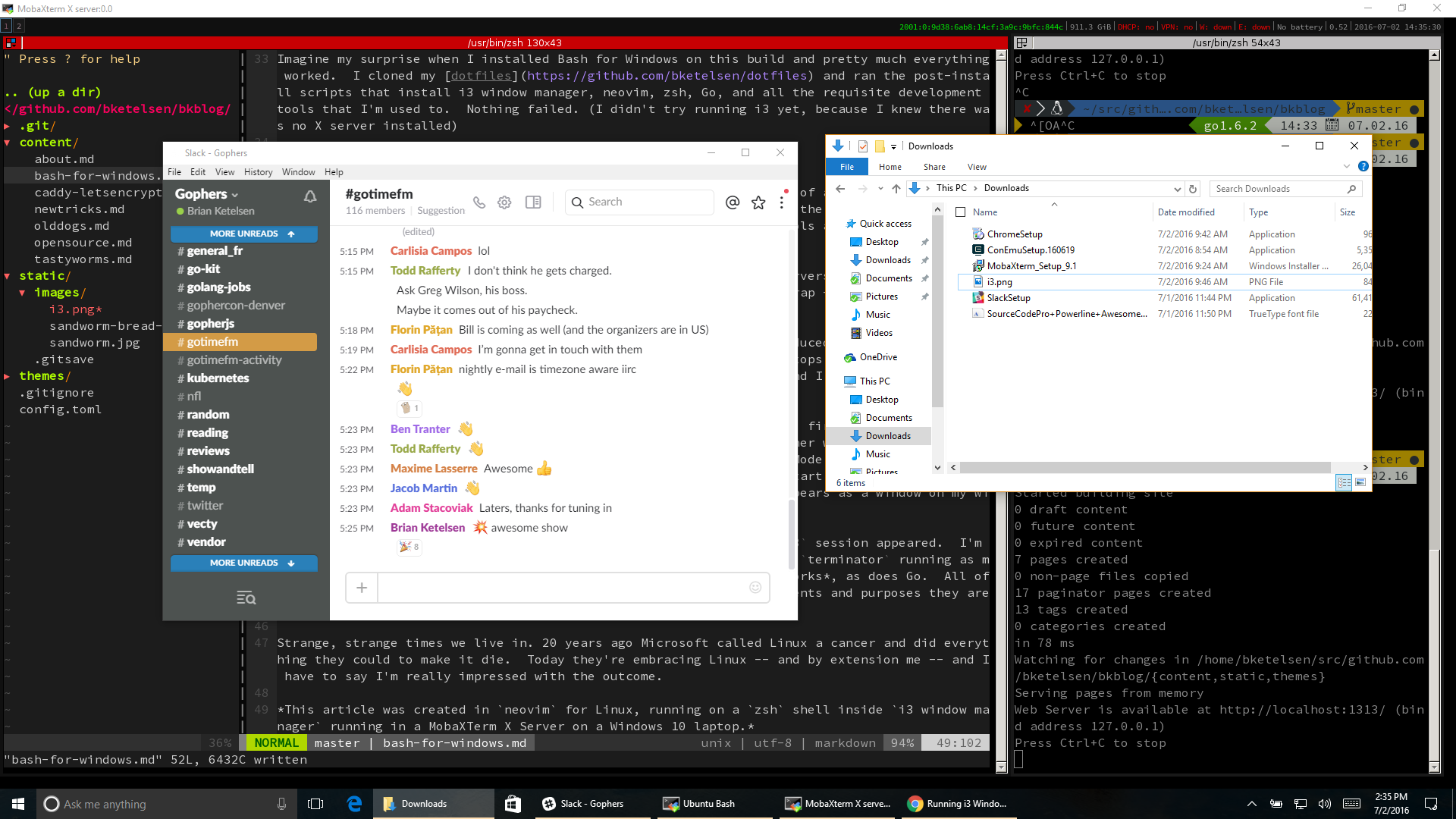This screenshot has height=819, width=1456.
Task: Click the Search Downloads field
Action: [x=1278, y=189]
